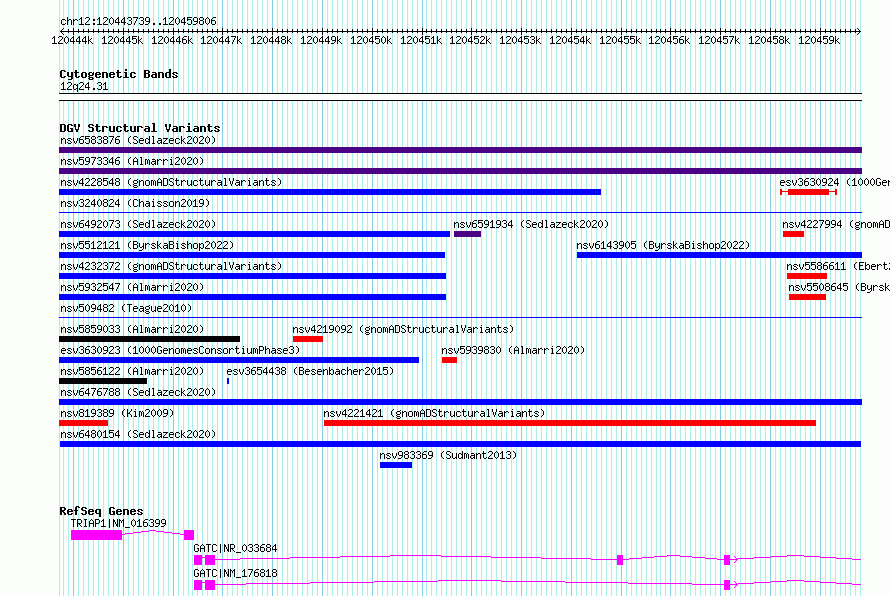This screenshot has width=890, height=596.
Task: Open nsv4228548 gnomADStructuralVariants label
Action: click(x=171, y=182)
